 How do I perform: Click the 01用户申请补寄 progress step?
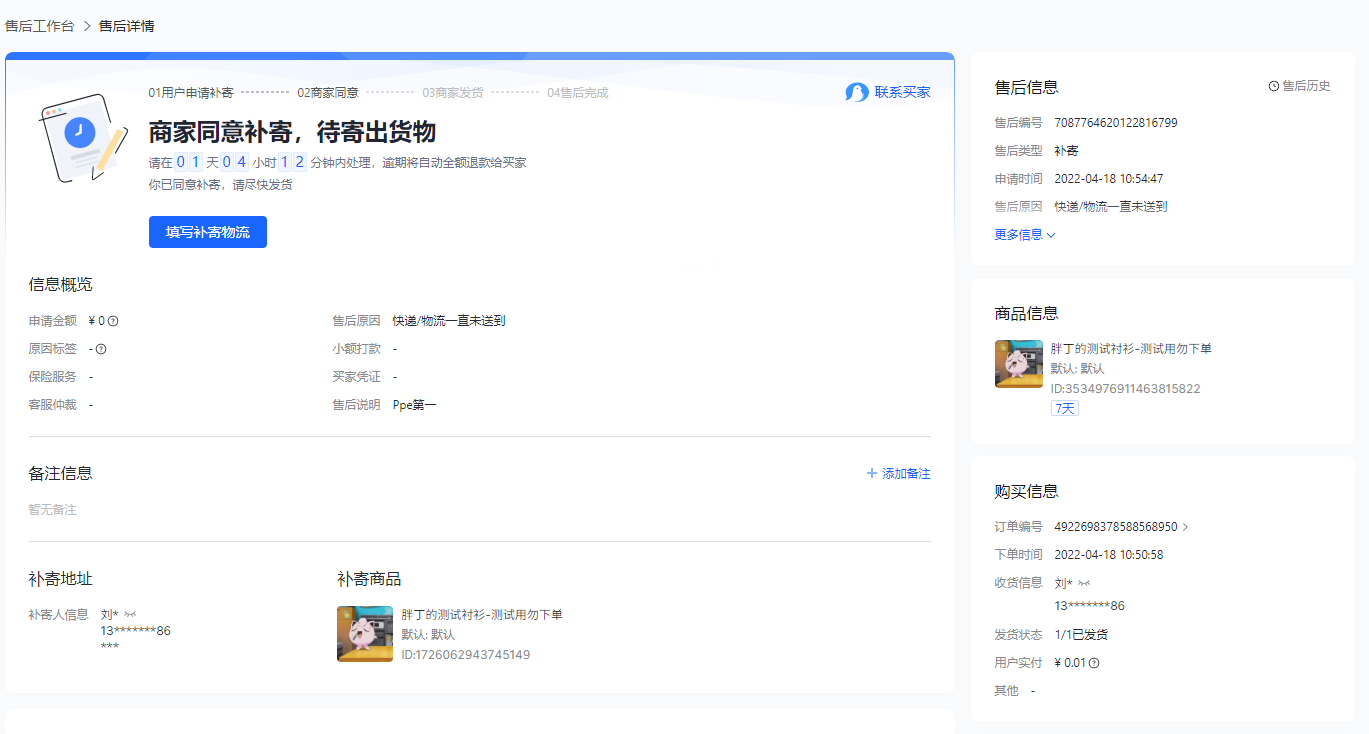click(191, 93)
